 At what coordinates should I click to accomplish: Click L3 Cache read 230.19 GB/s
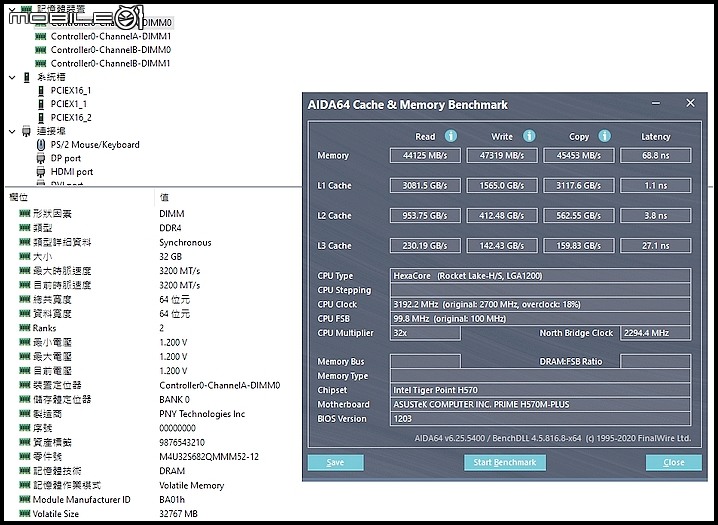point(425,246)
